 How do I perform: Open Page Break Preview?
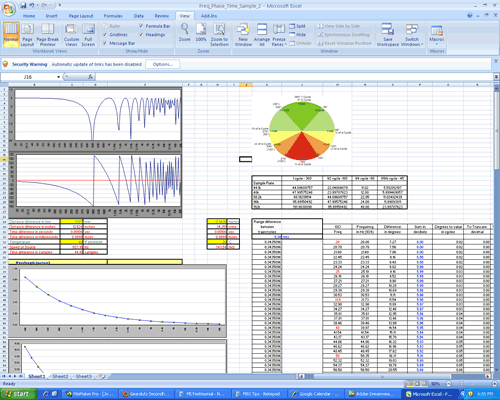[x=47, y=35]
